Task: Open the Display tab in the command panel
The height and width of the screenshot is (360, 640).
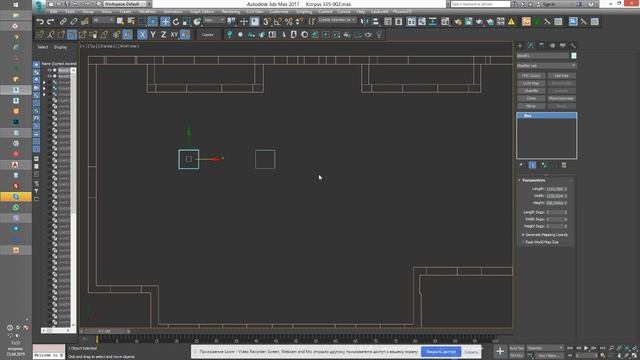Action: coord(563,45)
